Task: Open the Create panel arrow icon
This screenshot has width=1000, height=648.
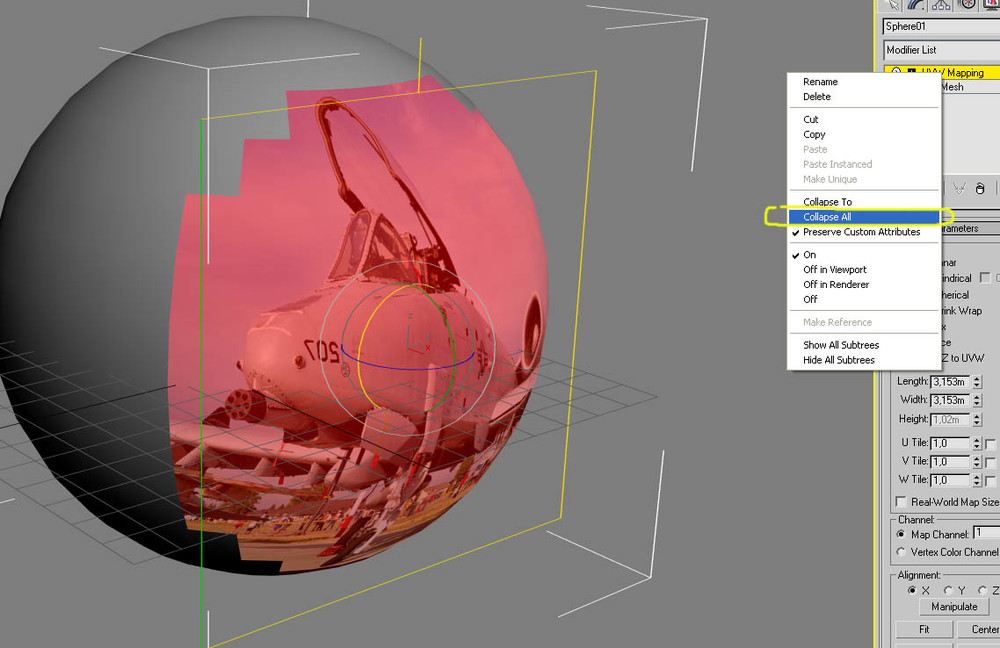Action: click(x=892, y=4)
